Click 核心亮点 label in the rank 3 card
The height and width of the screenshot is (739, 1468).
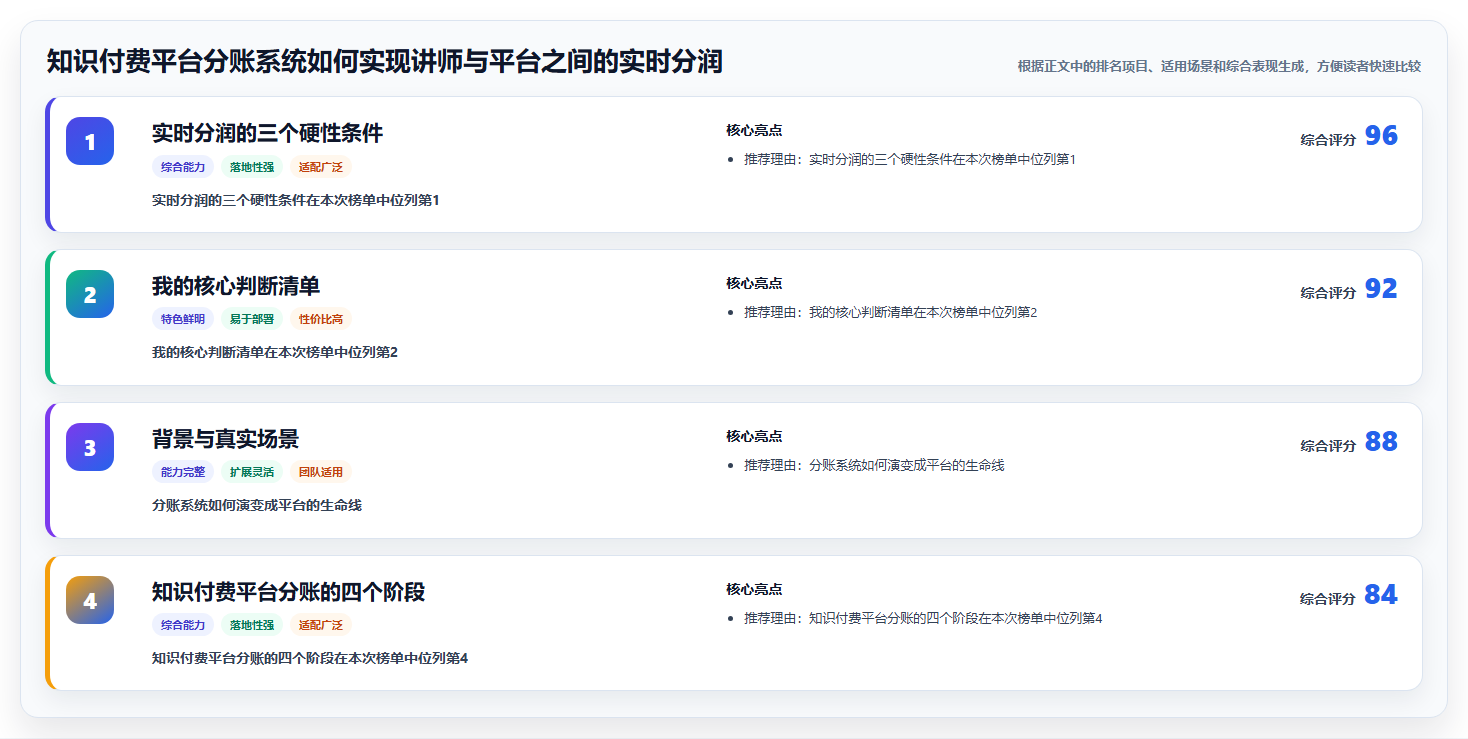(x=754, y=436)
